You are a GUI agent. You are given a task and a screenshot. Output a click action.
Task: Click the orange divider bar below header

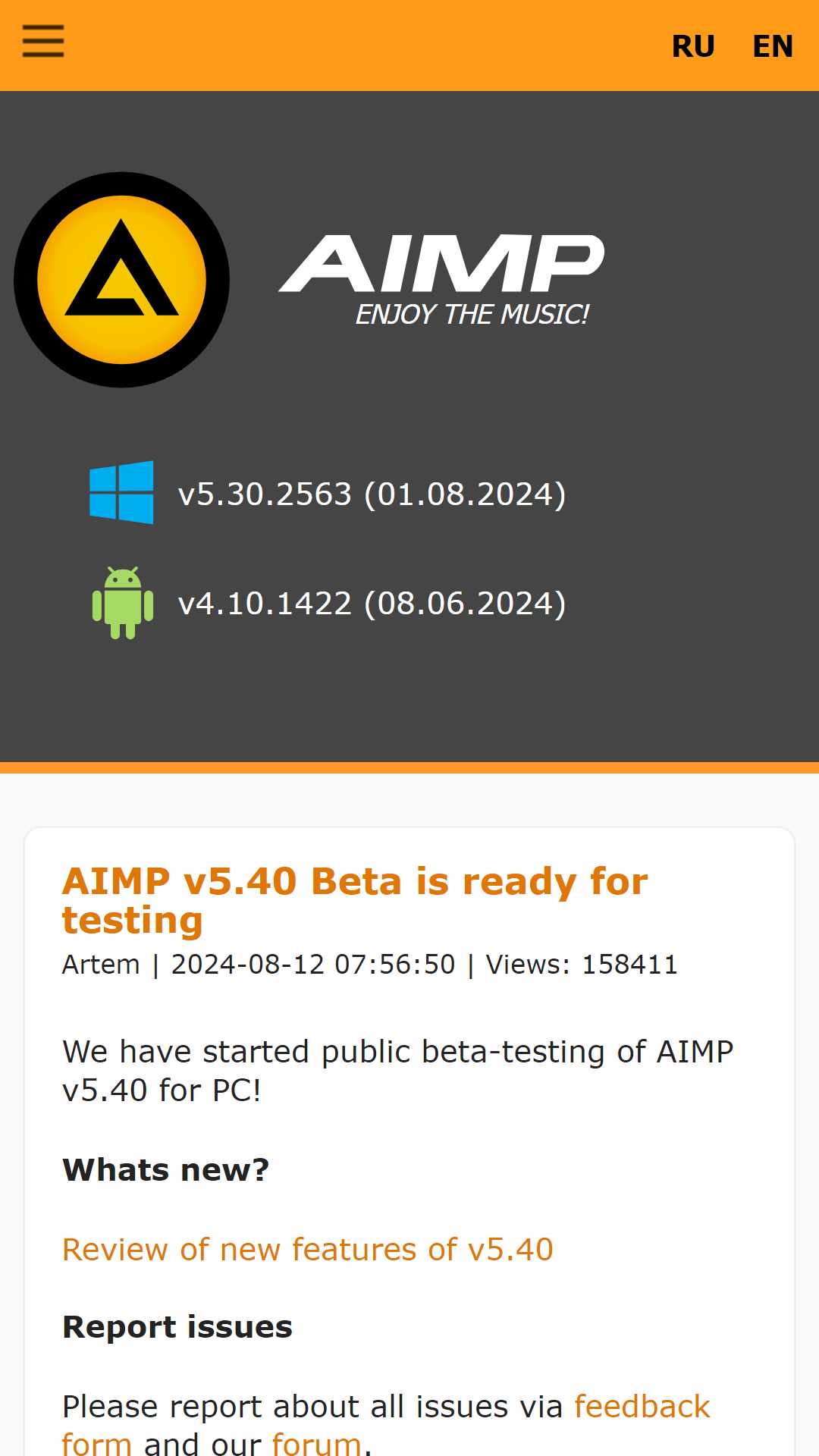pyautogui.click(x=409, y=767)
